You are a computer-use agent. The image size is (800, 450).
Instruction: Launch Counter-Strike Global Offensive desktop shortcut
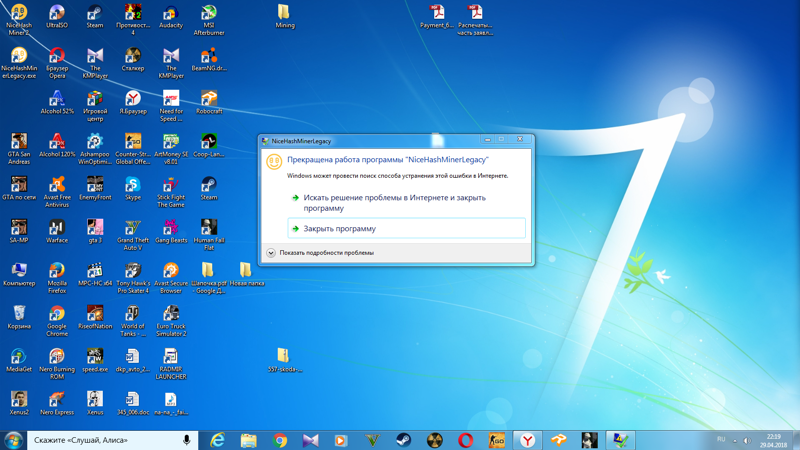[x=133, y=149]
